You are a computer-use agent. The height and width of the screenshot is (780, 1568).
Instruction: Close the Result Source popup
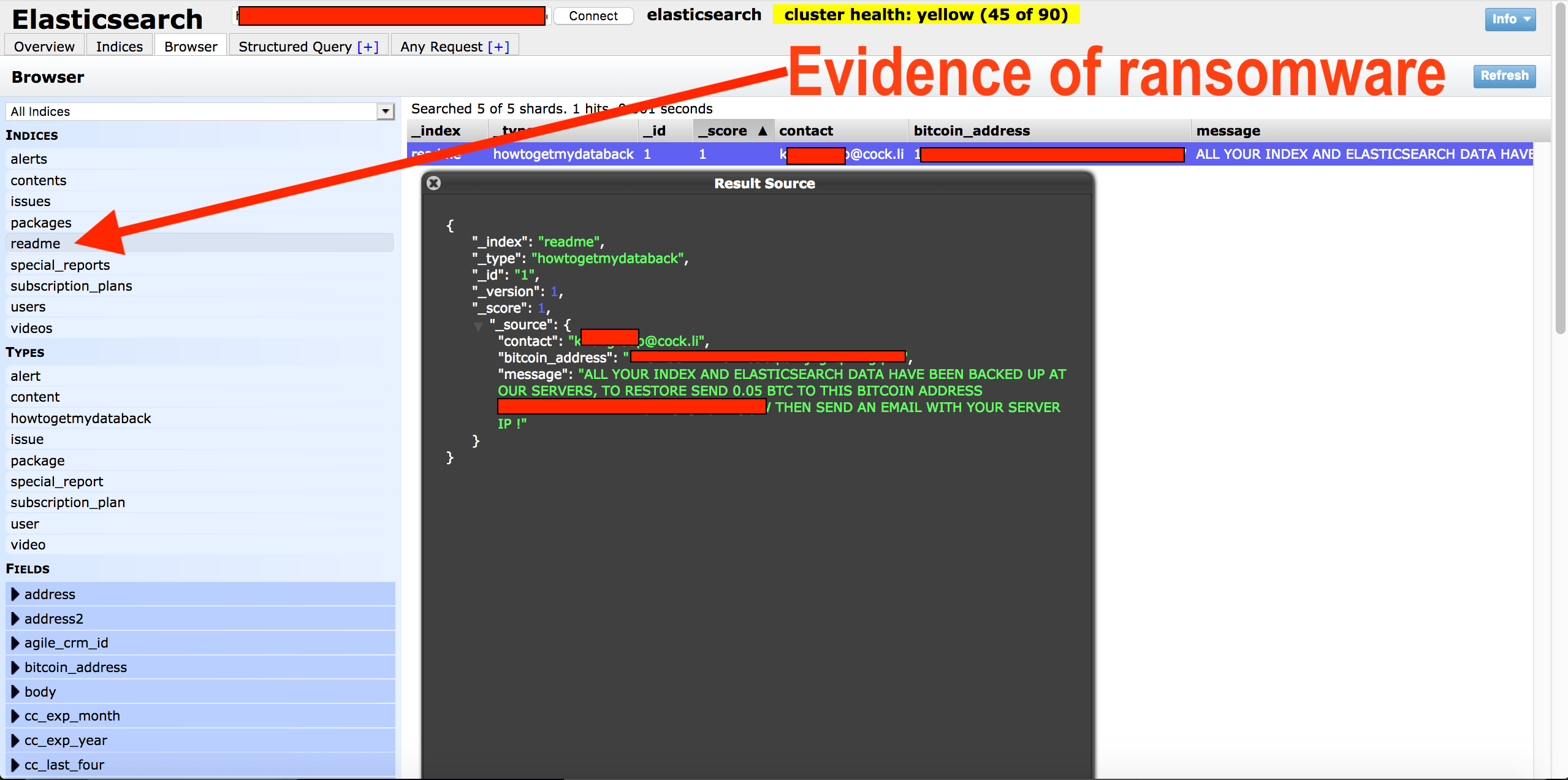433,183
